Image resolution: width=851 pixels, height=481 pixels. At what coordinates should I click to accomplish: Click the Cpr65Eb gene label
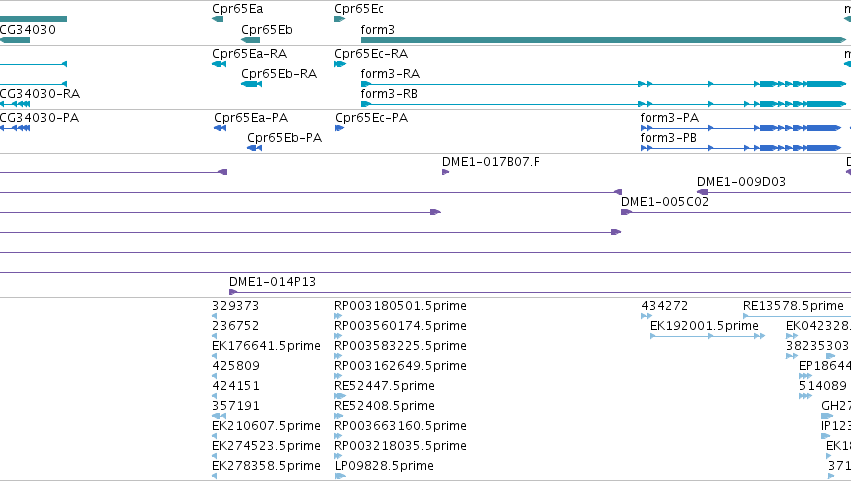click(266, 30)
